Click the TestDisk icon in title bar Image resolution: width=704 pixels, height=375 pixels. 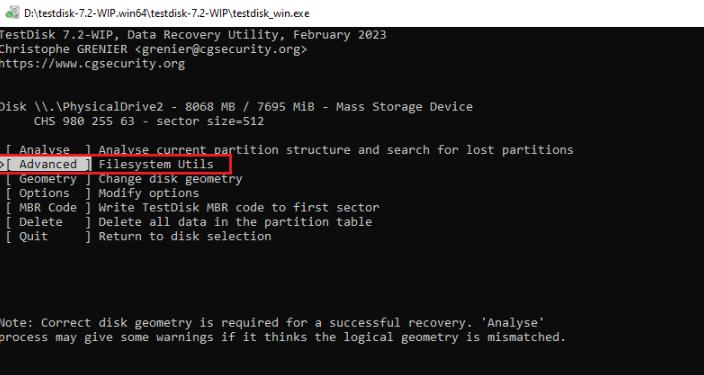(12, 13)
